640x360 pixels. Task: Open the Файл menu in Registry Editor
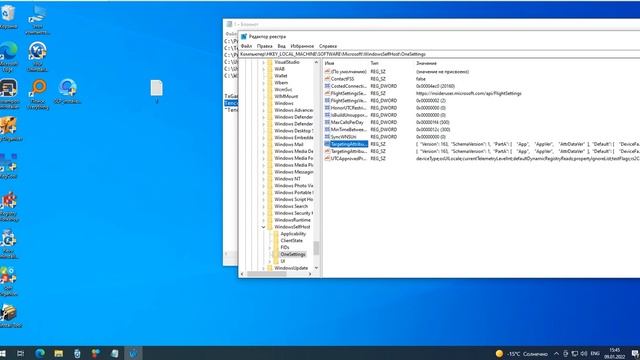click(246, 46)
